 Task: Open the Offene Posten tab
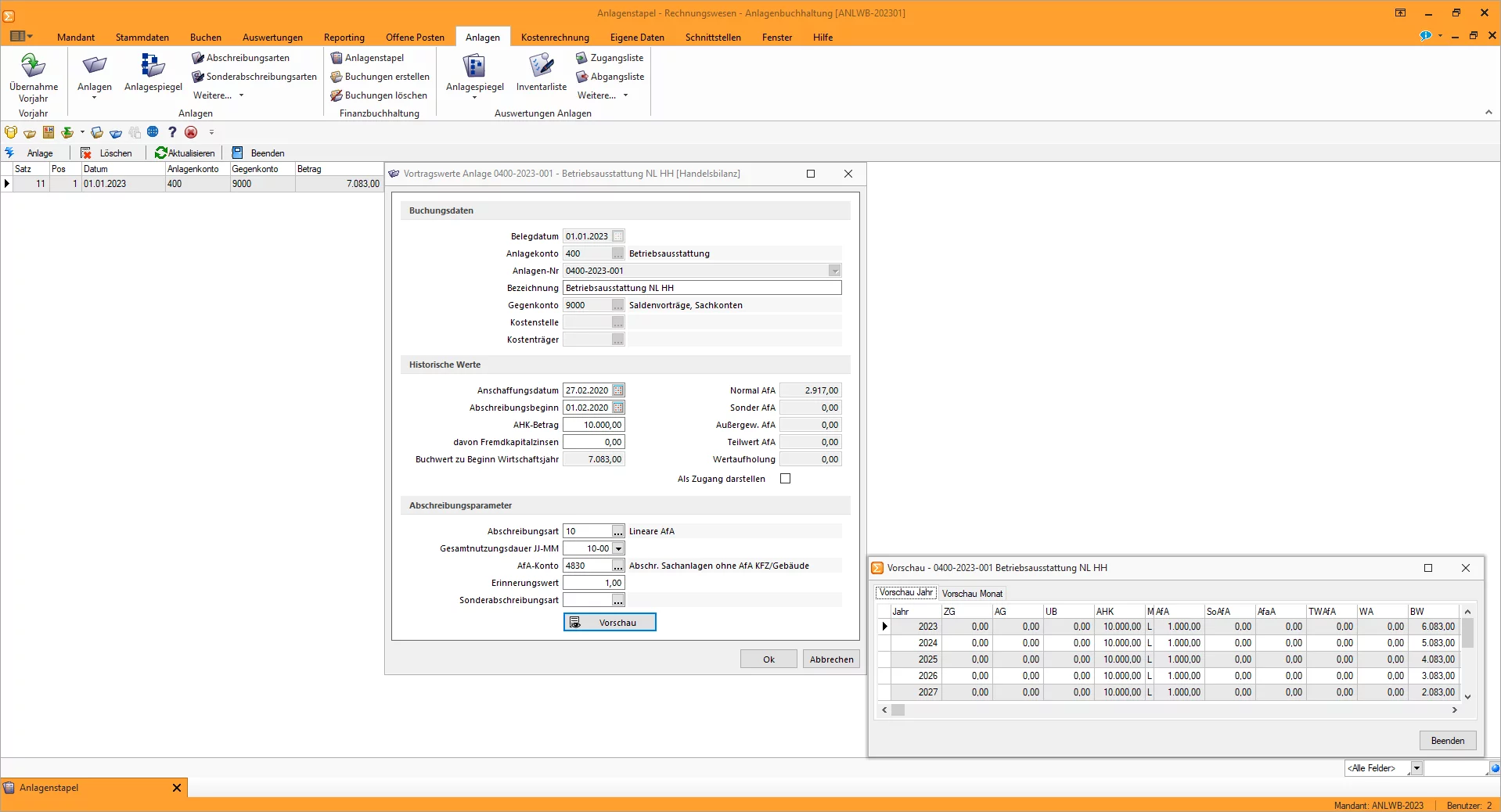(415, 38)
